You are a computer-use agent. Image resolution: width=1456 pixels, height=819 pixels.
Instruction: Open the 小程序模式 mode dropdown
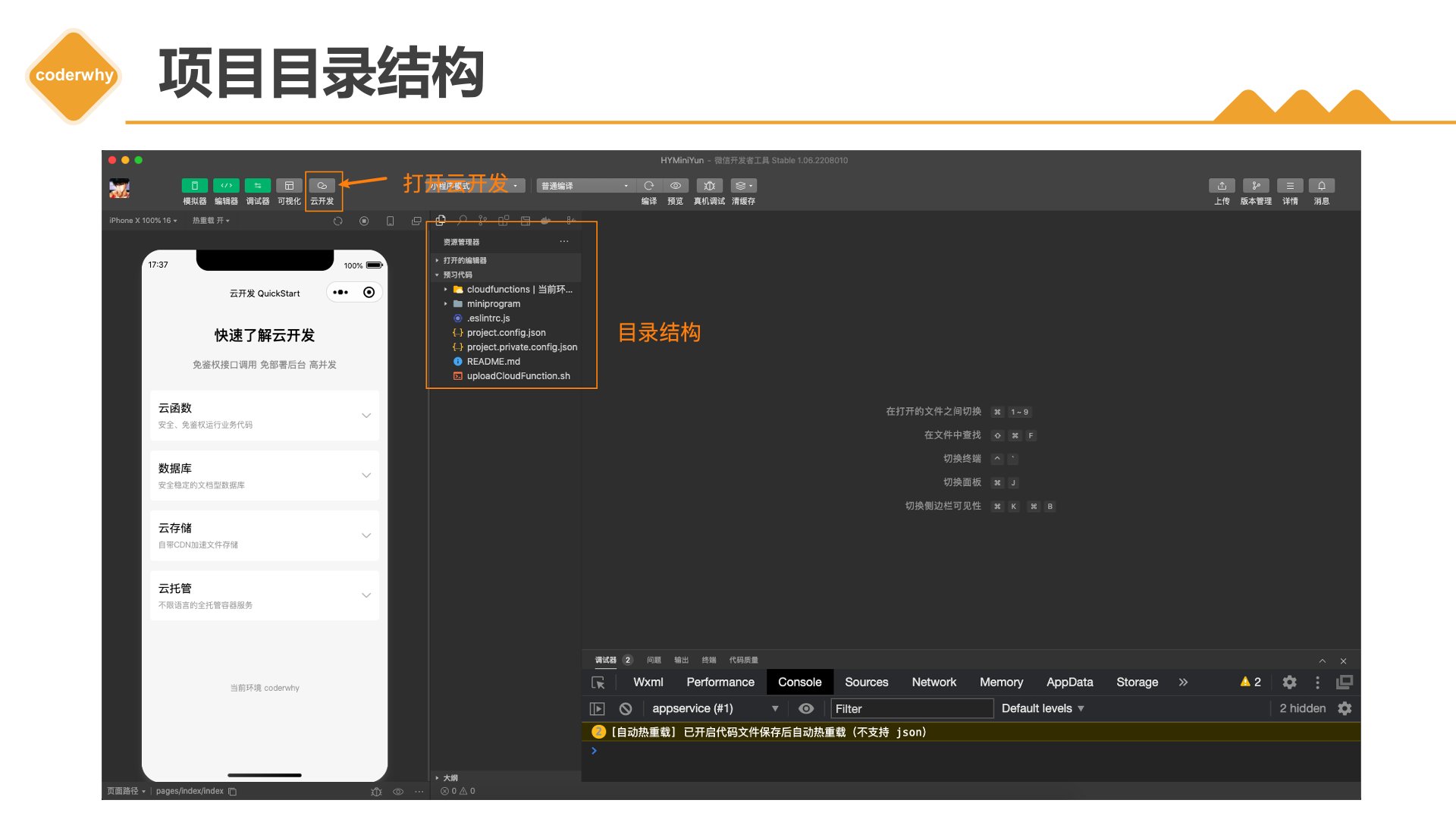point(475,186)
